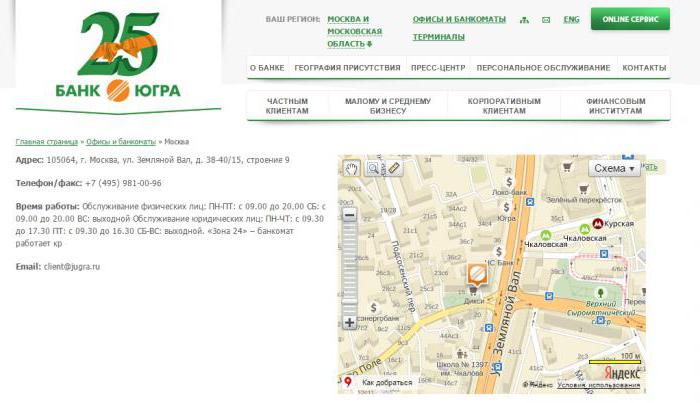Click the Школа № 1397 icon on the map
This screenshot has width=700, height=403.
[462, 354]
